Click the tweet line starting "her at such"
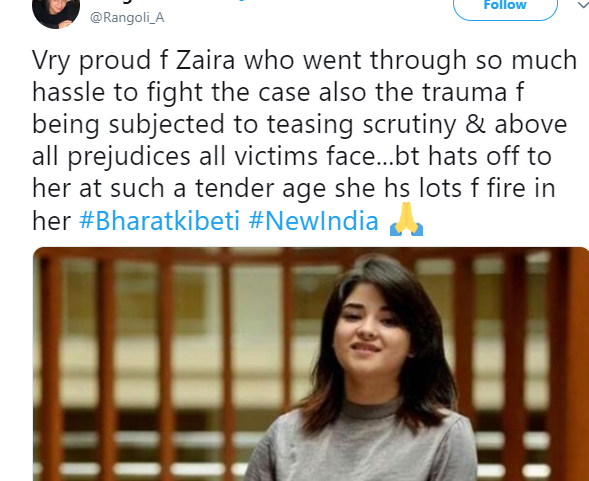The width and height of the screenshot is (589, 481). [x=293, y=189]
